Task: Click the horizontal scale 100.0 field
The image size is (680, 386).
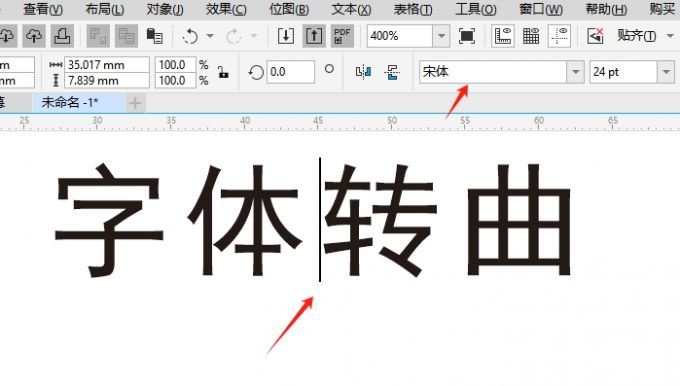Action: click(175, 65)
